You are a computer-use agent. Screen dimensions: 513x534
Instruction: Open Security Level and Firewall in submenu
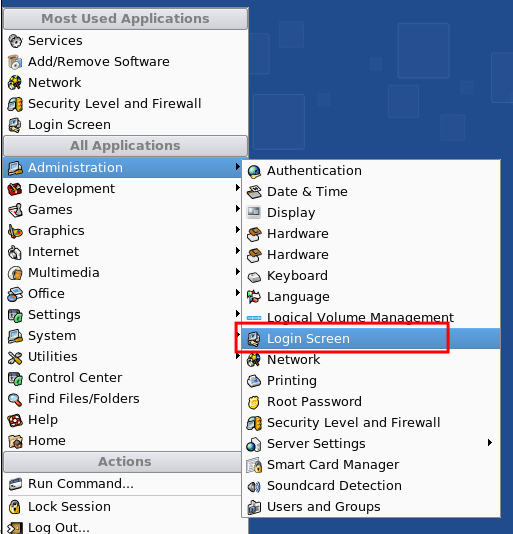[371, 423]
